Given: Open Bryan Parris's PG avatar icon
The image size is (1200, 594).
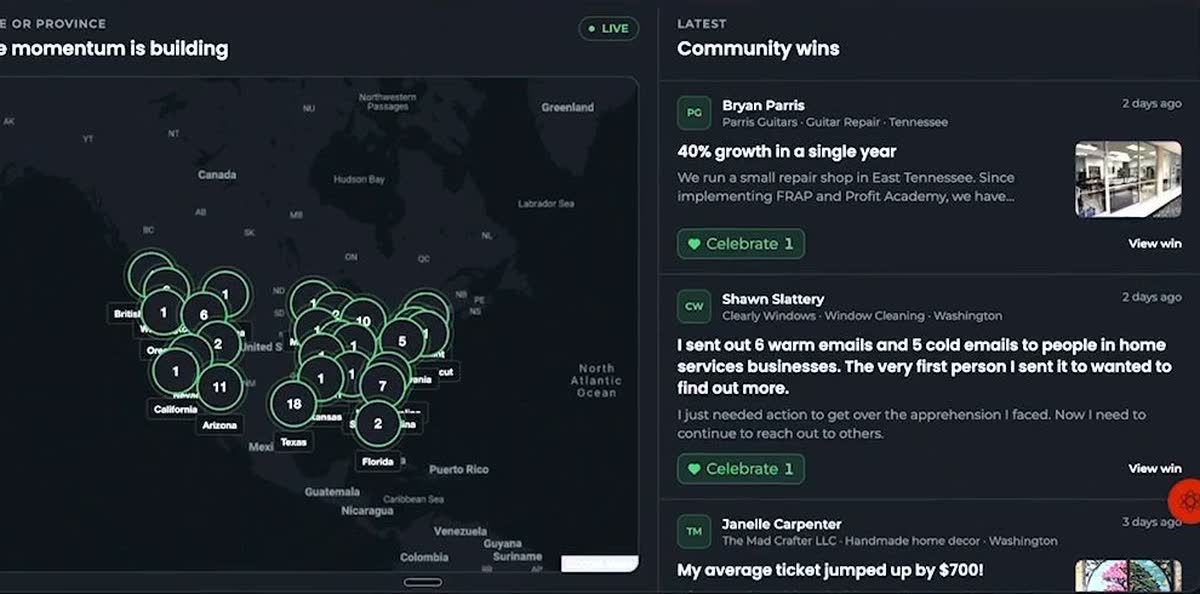Looking at the screenshot, I should (x=694, y=113).
